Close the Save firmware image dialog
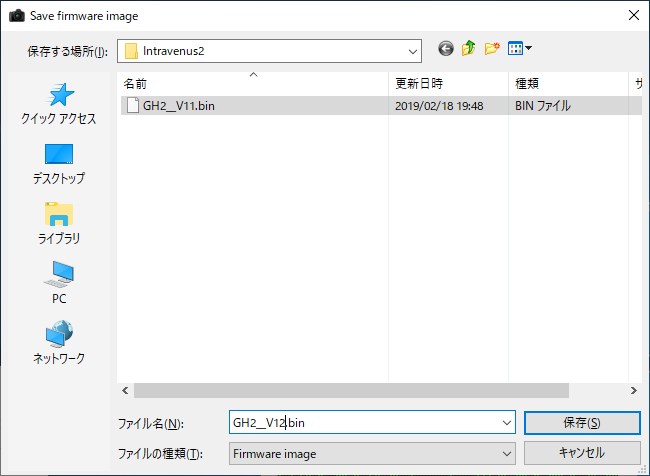650x476 pixels. click(633, 16)
